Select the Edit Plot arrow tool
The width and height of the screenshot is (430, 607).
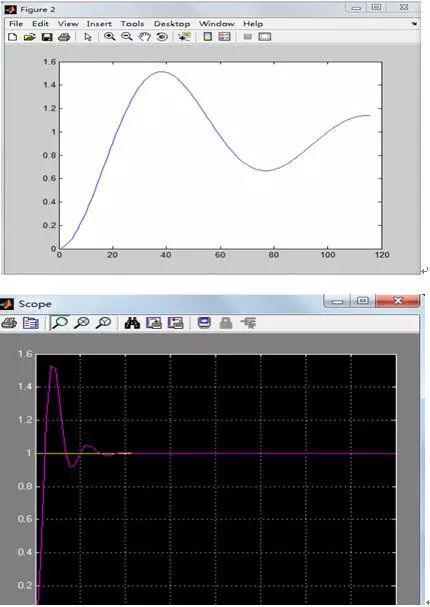click(x=88, y=37)
